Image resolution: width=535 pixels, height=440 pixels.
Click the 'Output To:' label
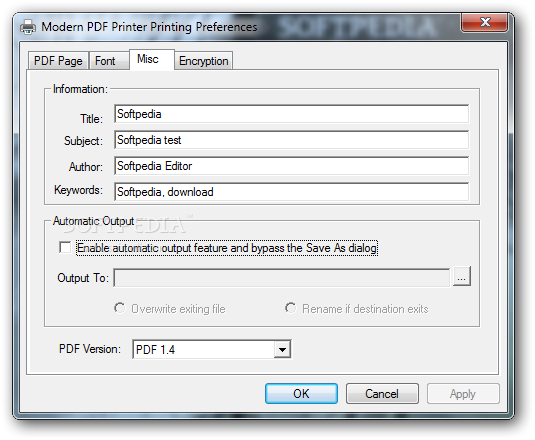coord(83,278)
